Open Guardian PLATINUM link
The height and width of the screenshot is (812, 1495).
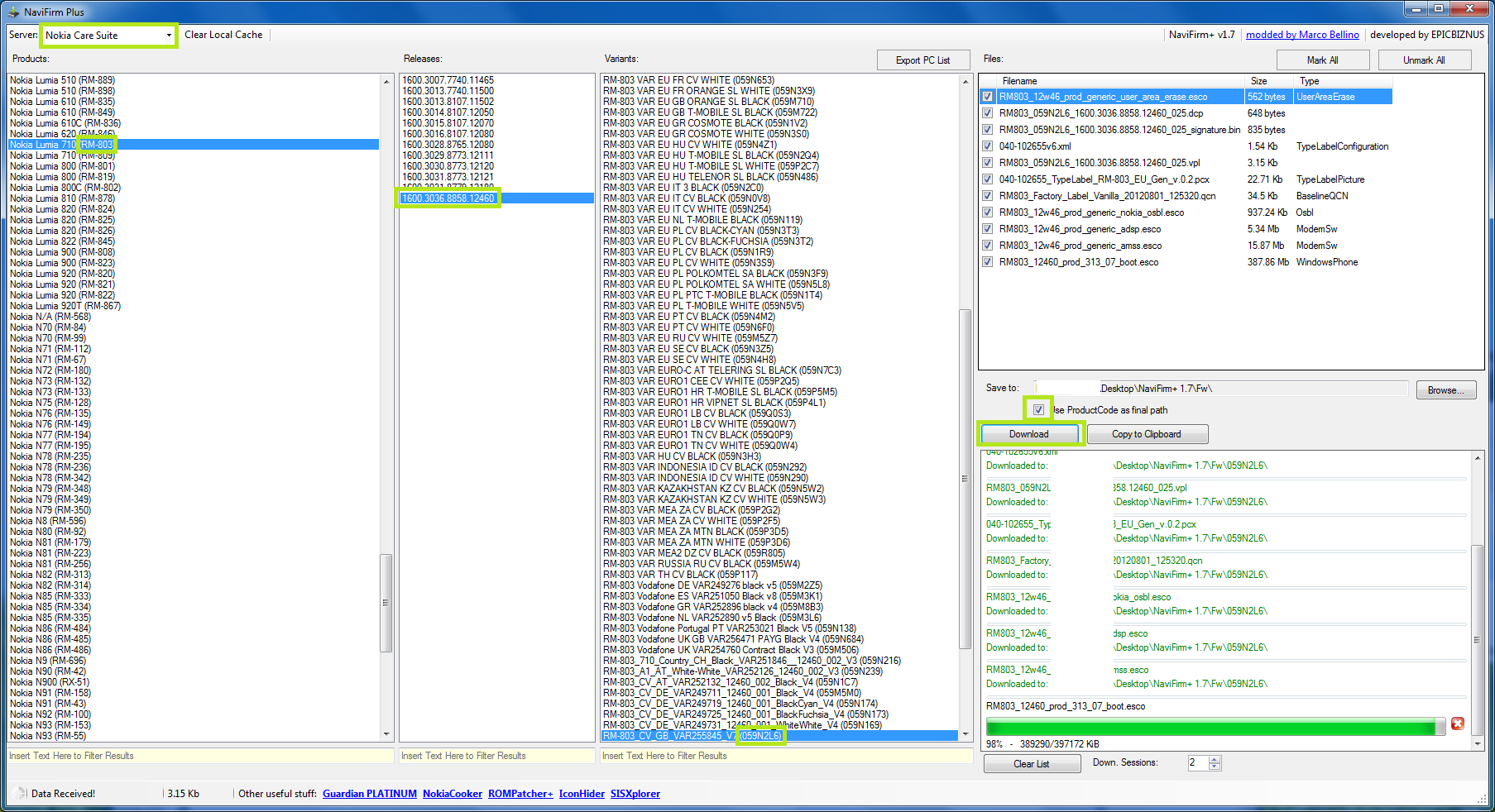[370, 794]
